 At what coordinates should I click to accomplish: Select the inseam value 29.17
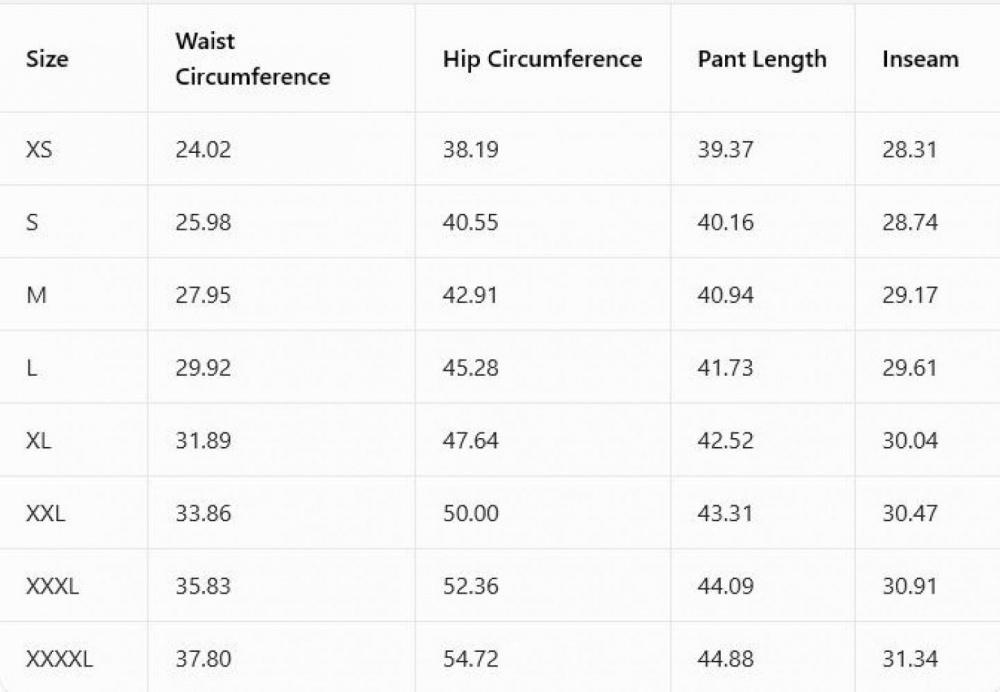pyautogui.click(x=909, y=295)
